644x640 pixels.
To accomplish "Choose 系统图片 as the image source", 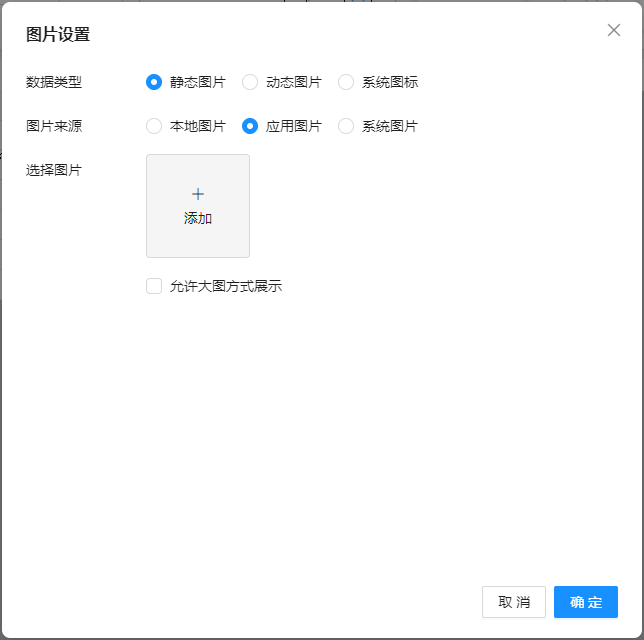I will [346, 126].
